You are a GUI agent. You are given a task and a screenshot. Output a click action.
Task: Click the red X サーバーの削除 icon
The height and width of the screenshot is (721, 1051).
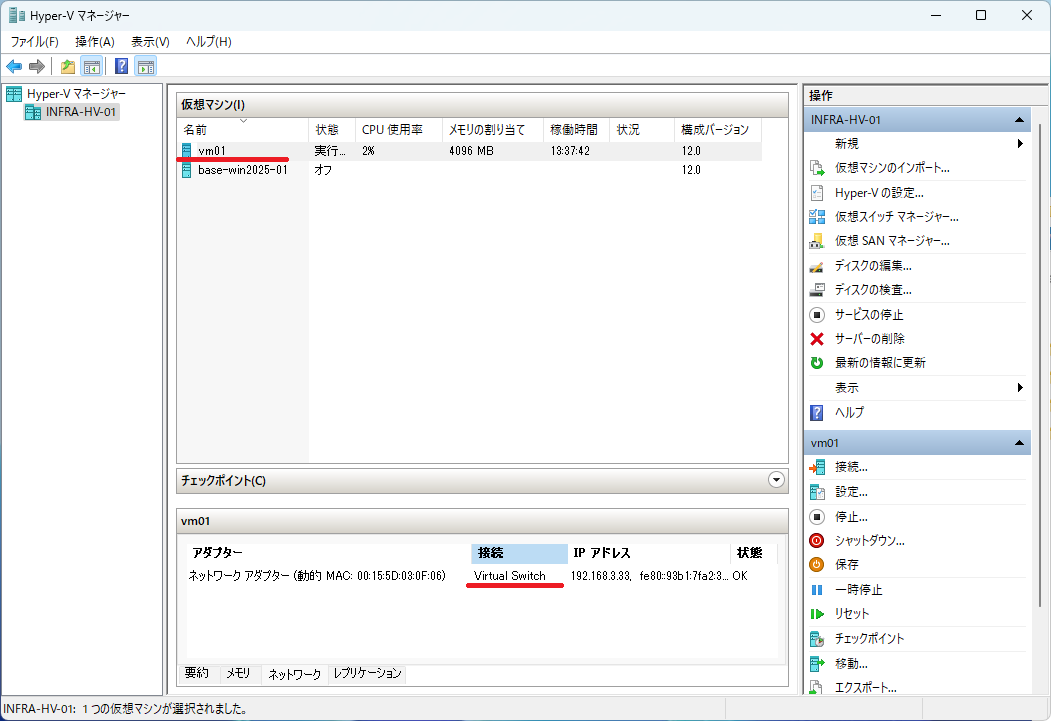click(x=816, y=339)
